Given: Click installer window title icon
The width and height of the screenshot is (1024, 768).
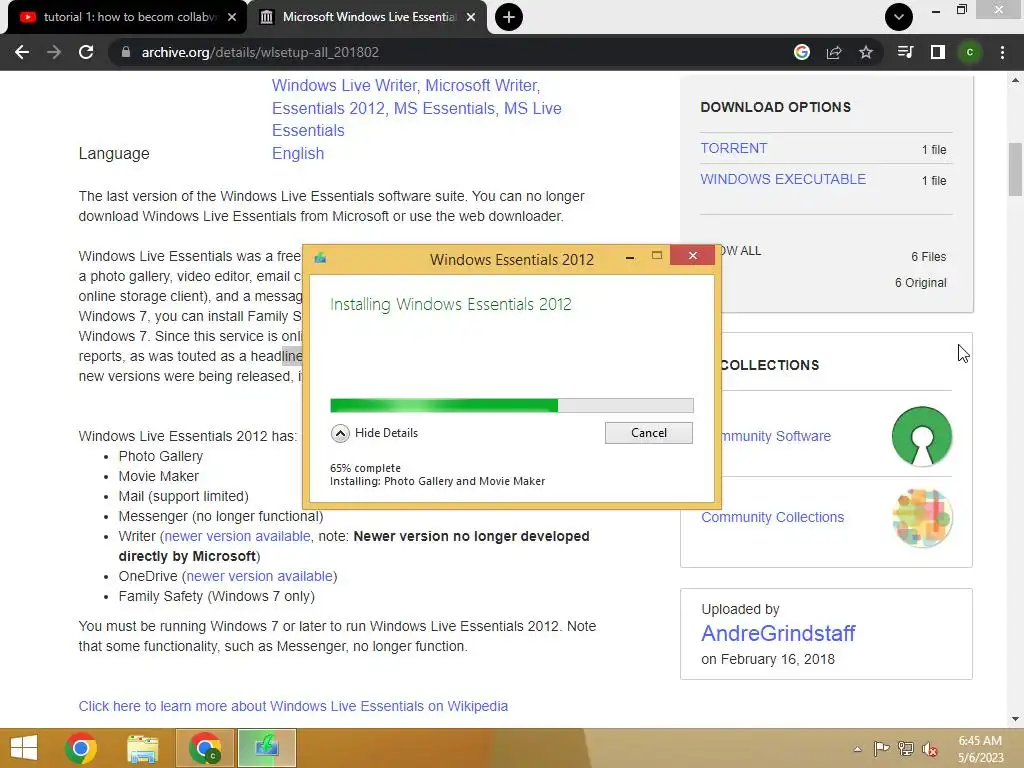Looking at the screenshot, I should [x=320, y=257].
